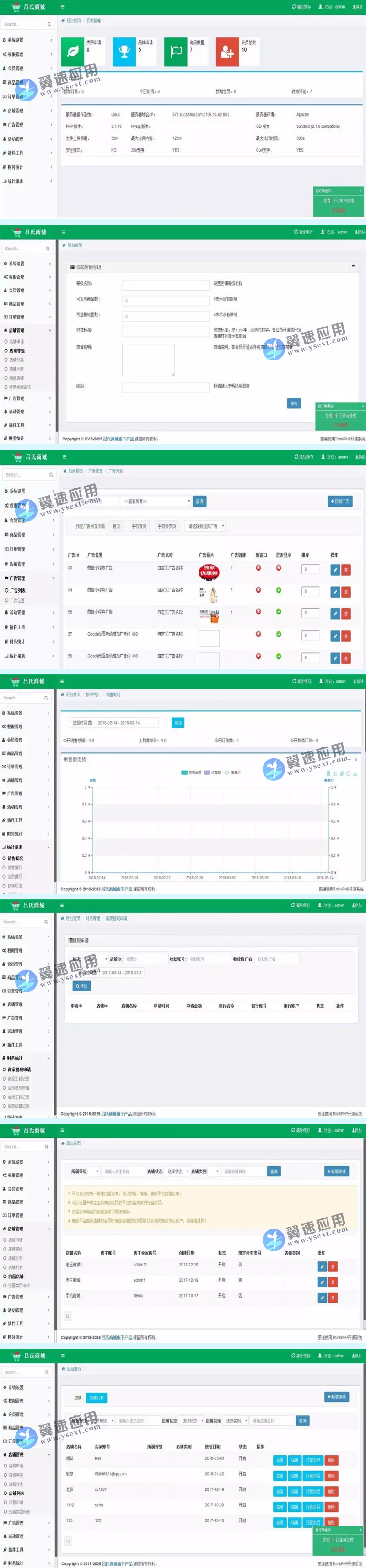366x1568 pixels.
Task: Click the 类目申请 leaf icon tile
Action: pyautogui.click(x=73, y=52)
